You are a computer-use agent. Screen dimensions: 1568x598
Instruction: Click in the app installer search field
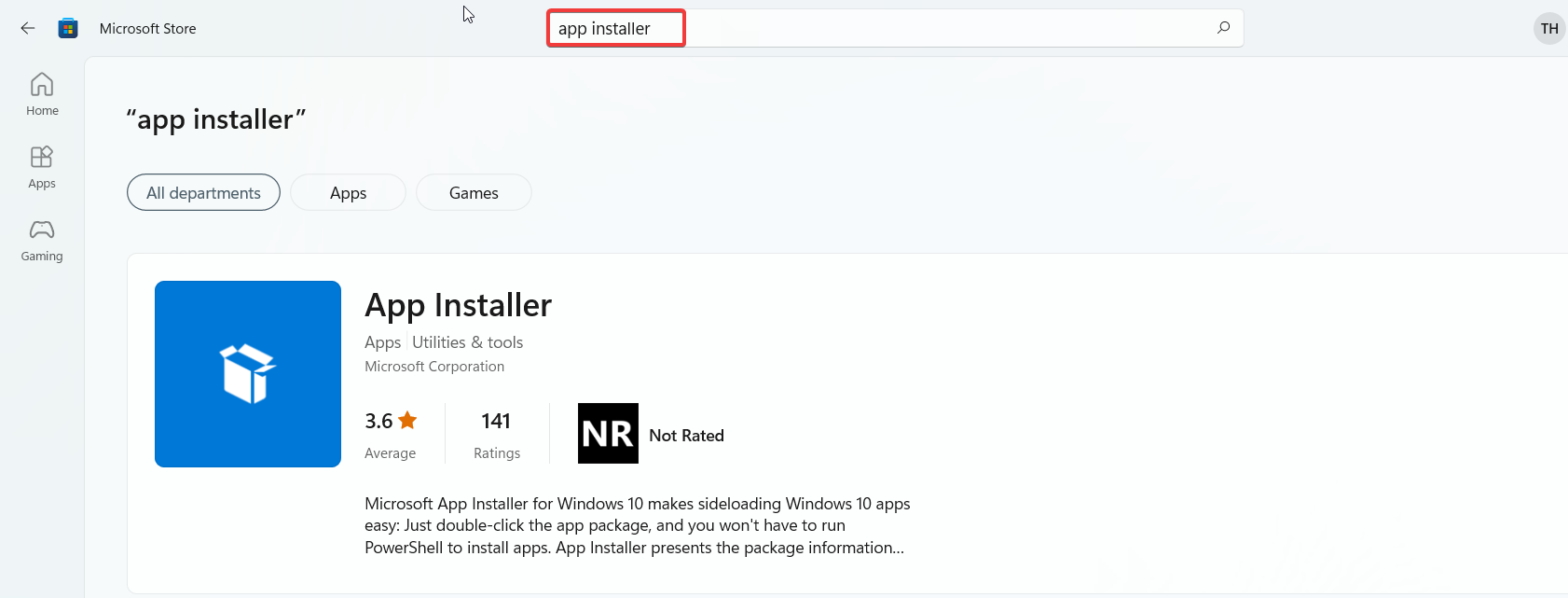click(839, 28)
